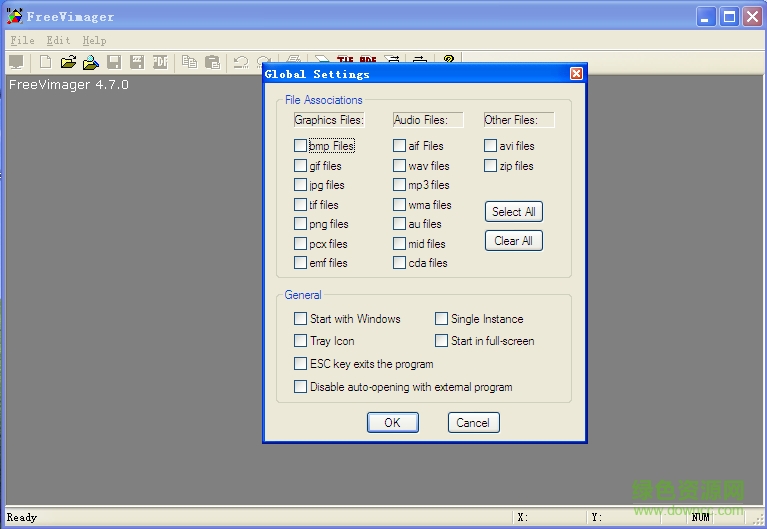767x529 pixels.
Task: Click the second open-folder browse icon
Action: coord(91,62)
